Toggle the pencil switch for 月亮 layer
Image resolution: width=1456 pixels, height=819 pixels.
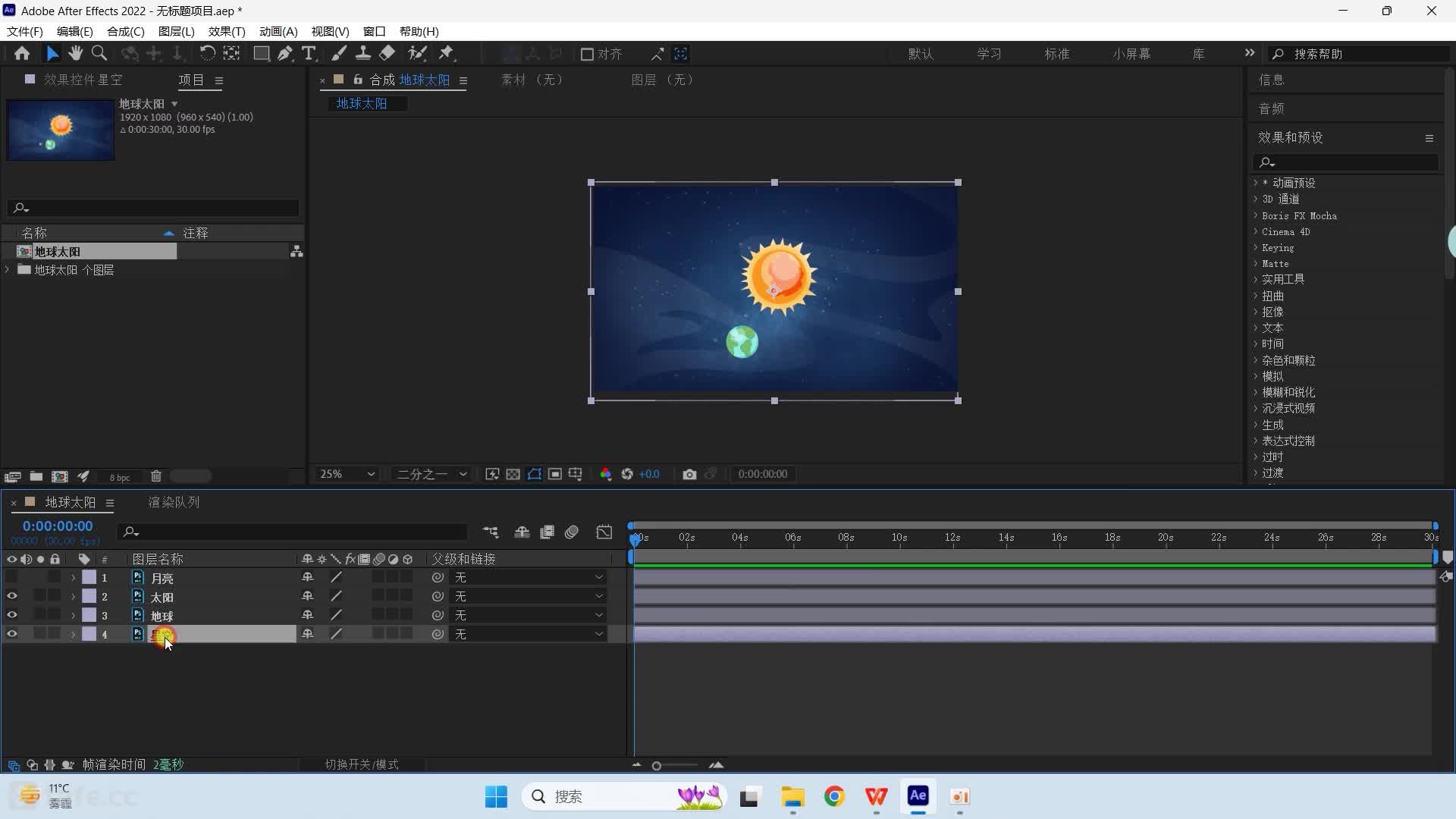click(x=336, y=578)
